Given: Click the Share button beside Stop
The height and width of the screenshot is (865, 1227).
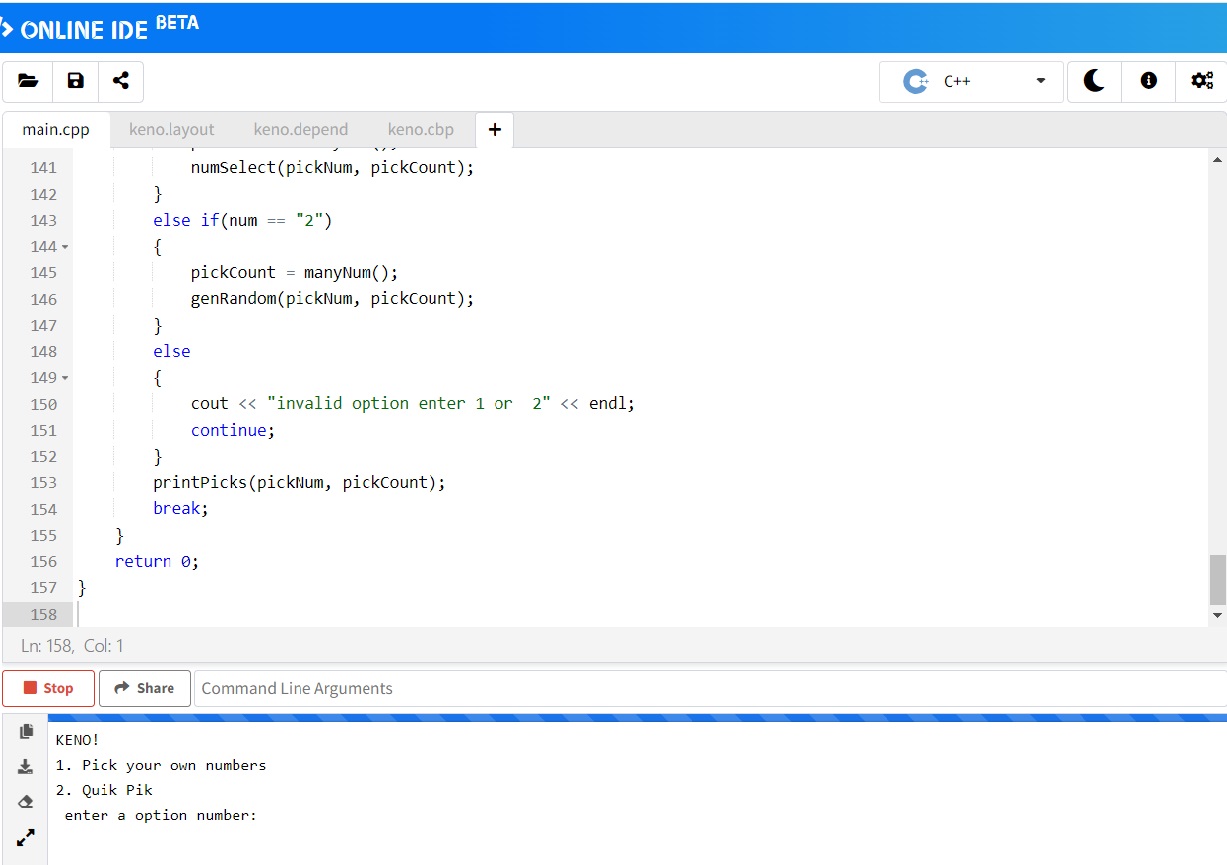Looking at the screenshot, I should (x=144, y=688).
